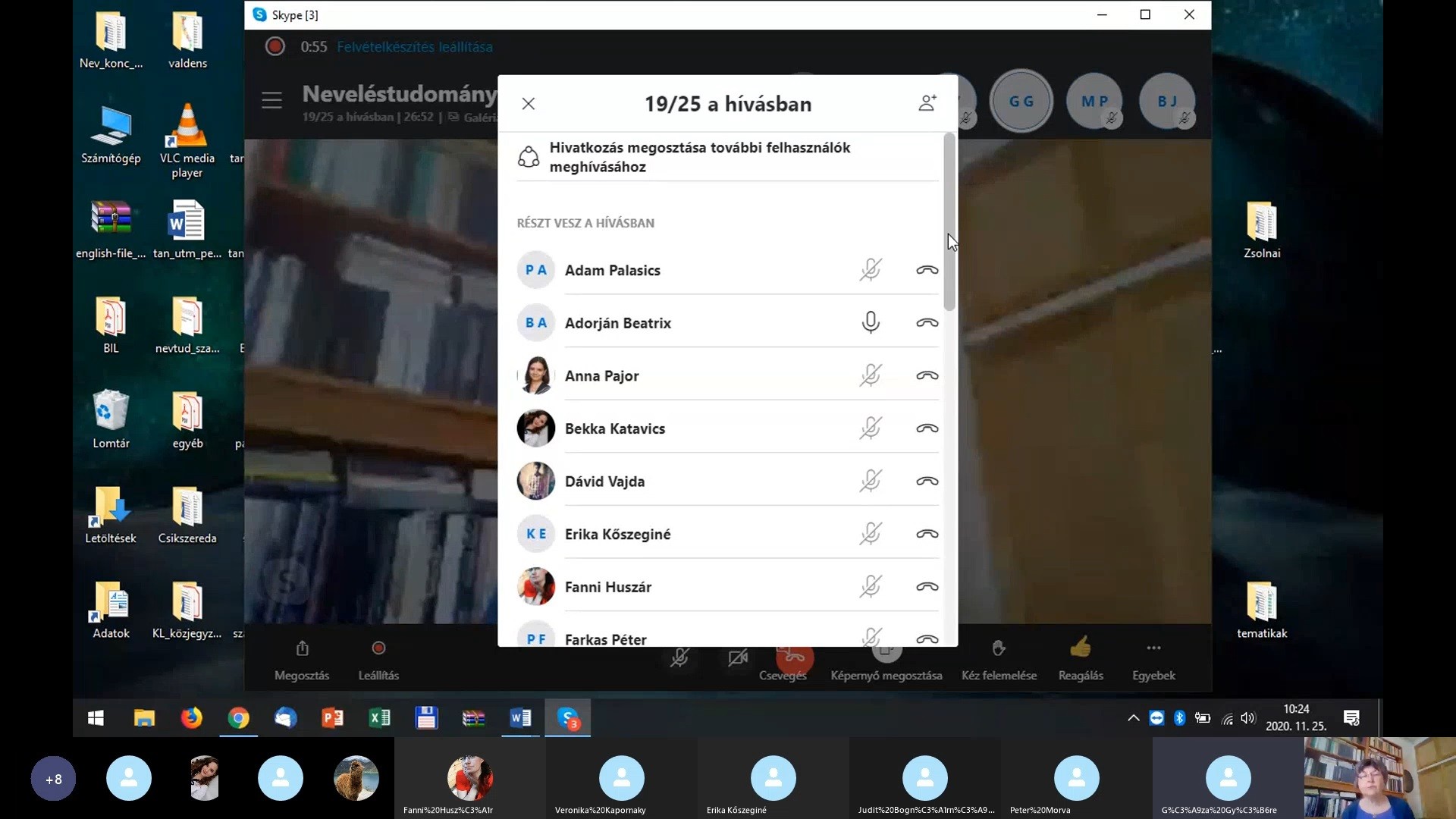
Task: Open Egyebek more options menu
Action: point(1153,649)
